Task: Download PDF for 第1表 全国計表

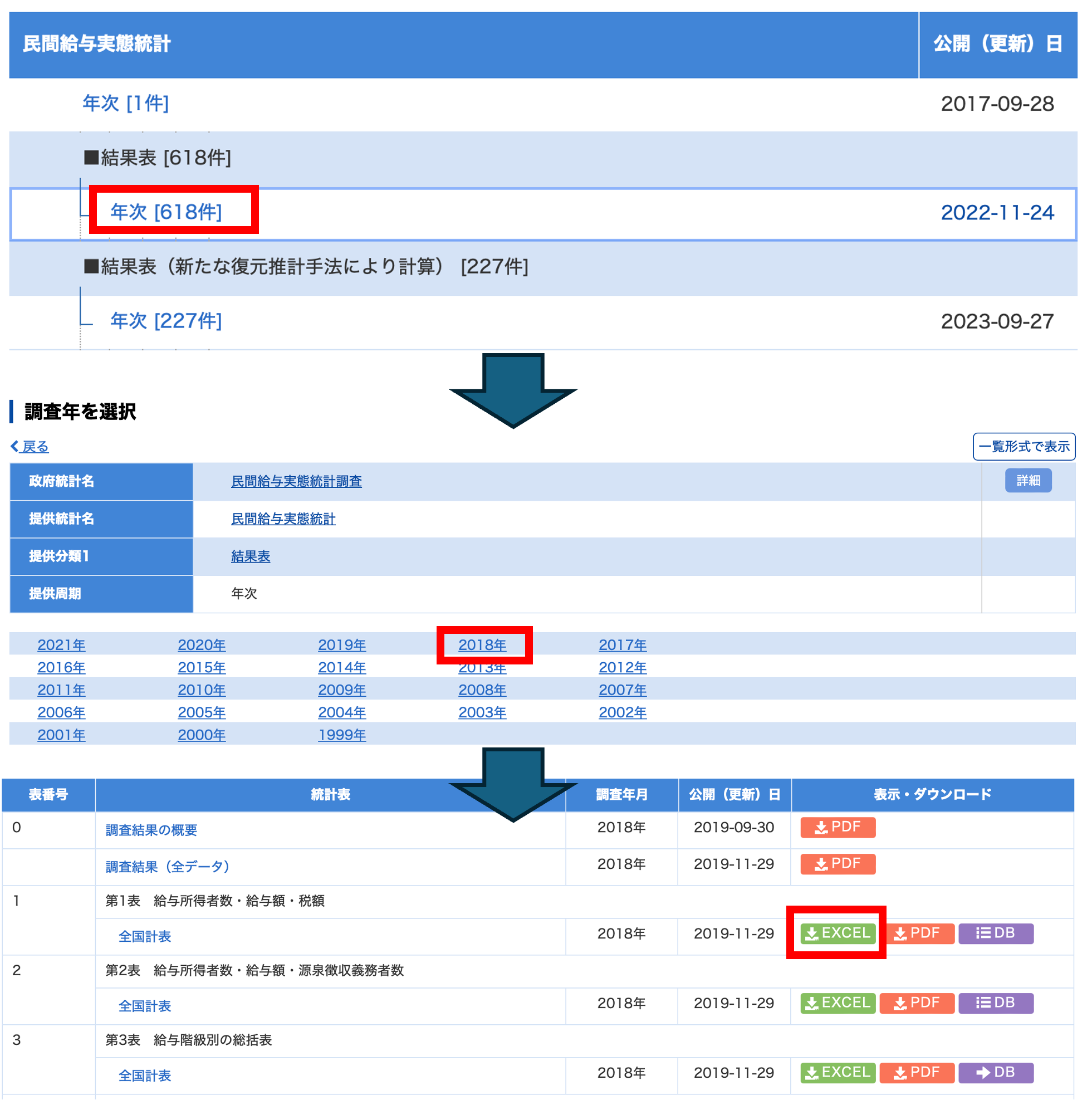Action: pos(916,933)
